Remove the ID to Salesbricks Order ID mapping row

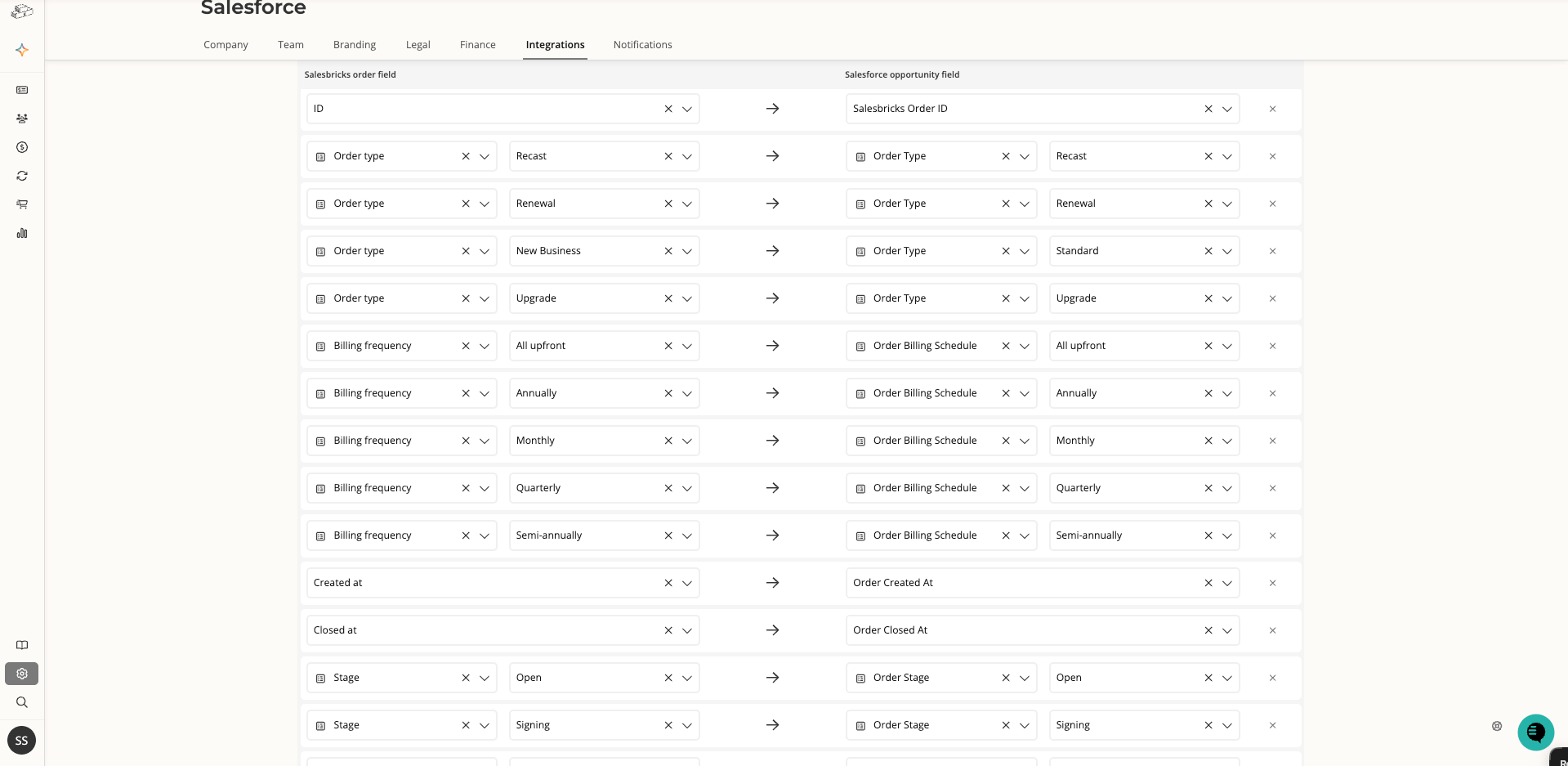tap(1272, 109)
